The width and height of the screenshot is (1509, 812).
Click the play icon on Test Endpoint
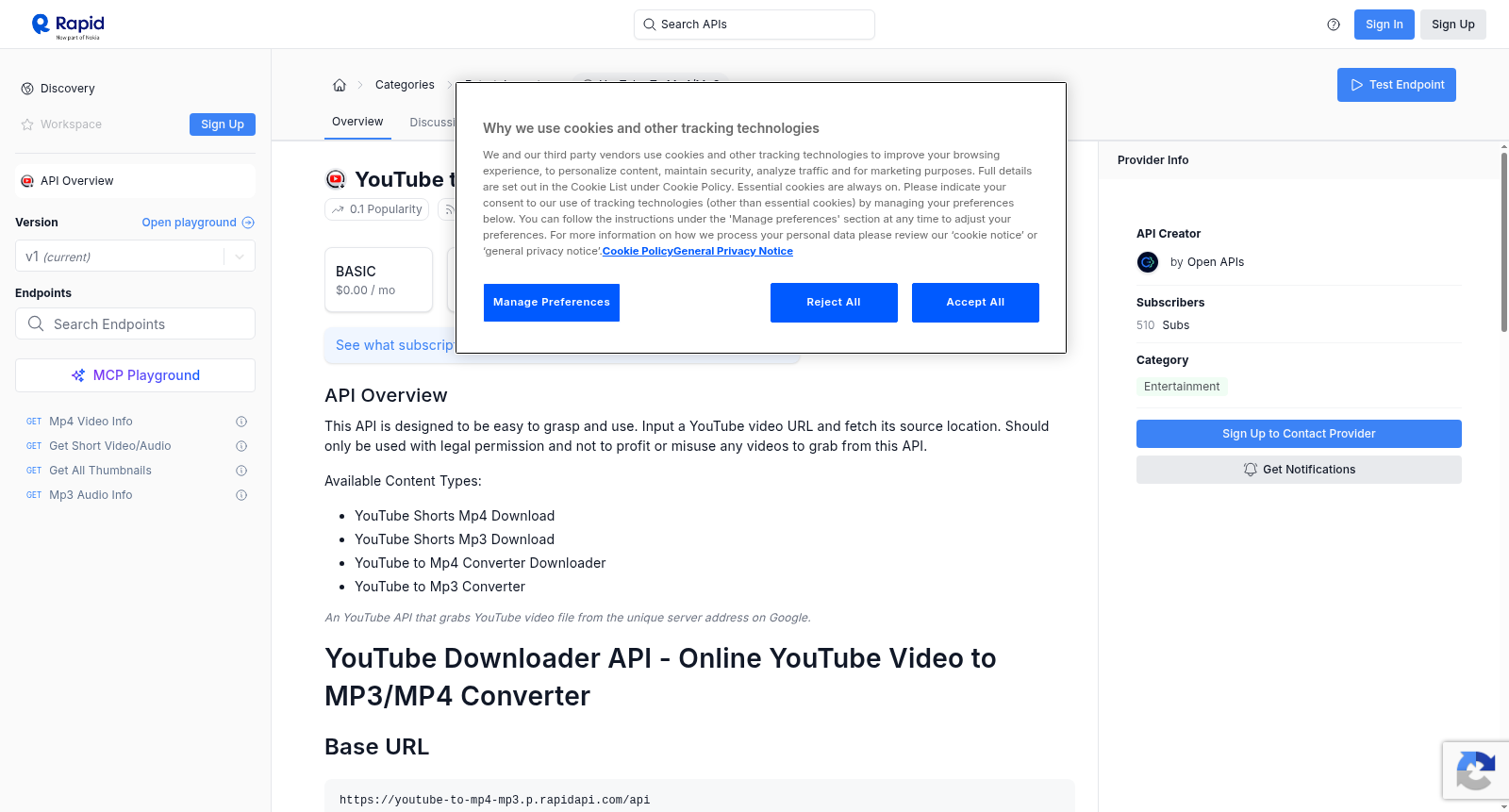click(x=1357, y=85)
